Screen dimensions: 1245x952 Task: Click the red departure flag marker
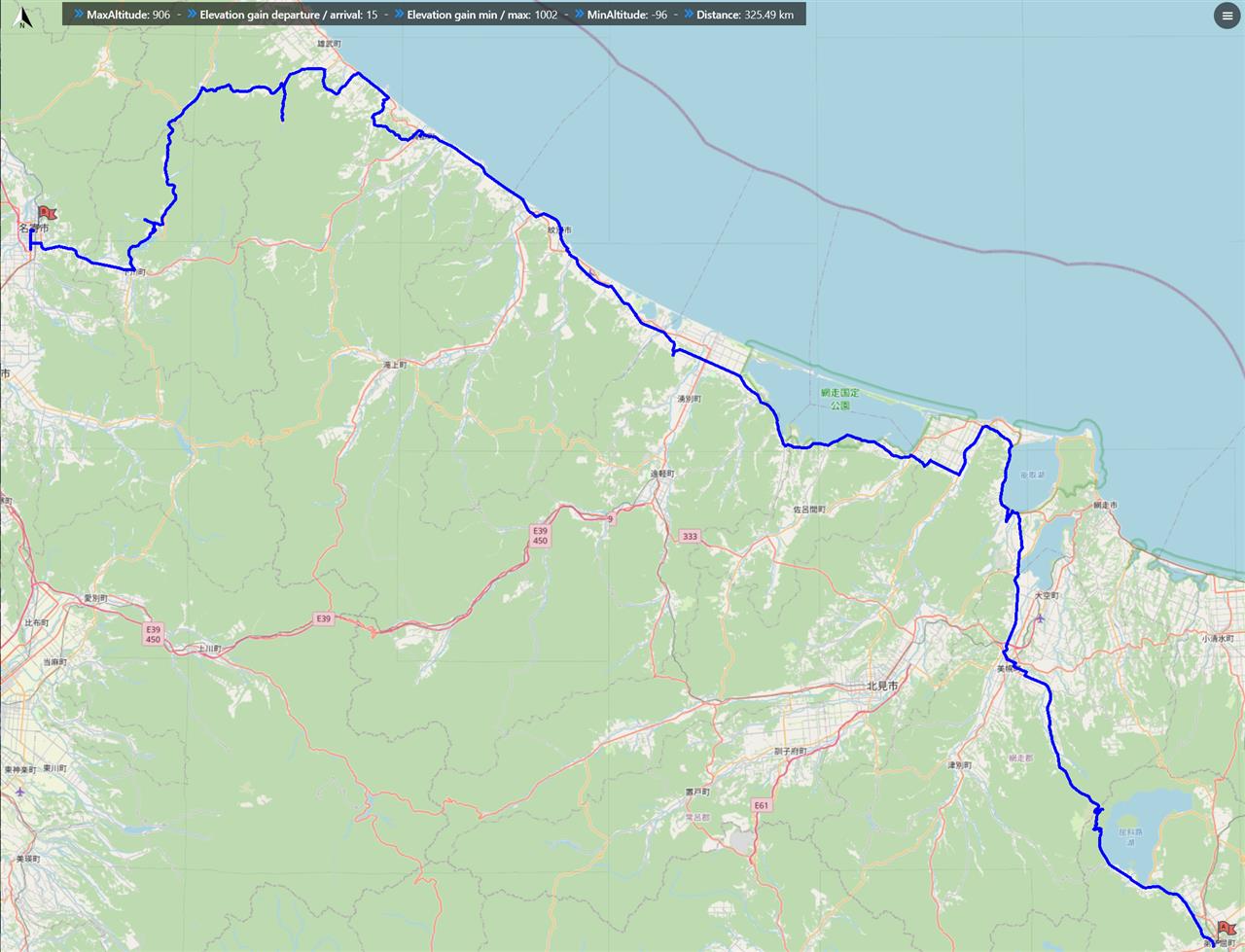point(46,213)
